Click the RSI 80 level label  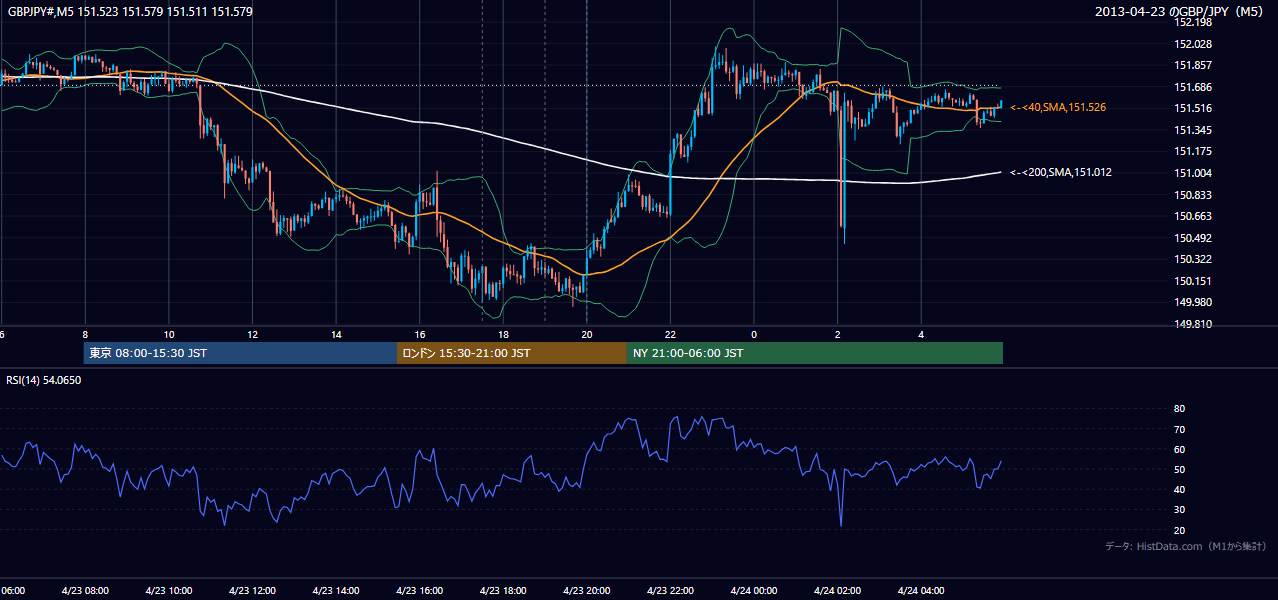point(1179,409)
